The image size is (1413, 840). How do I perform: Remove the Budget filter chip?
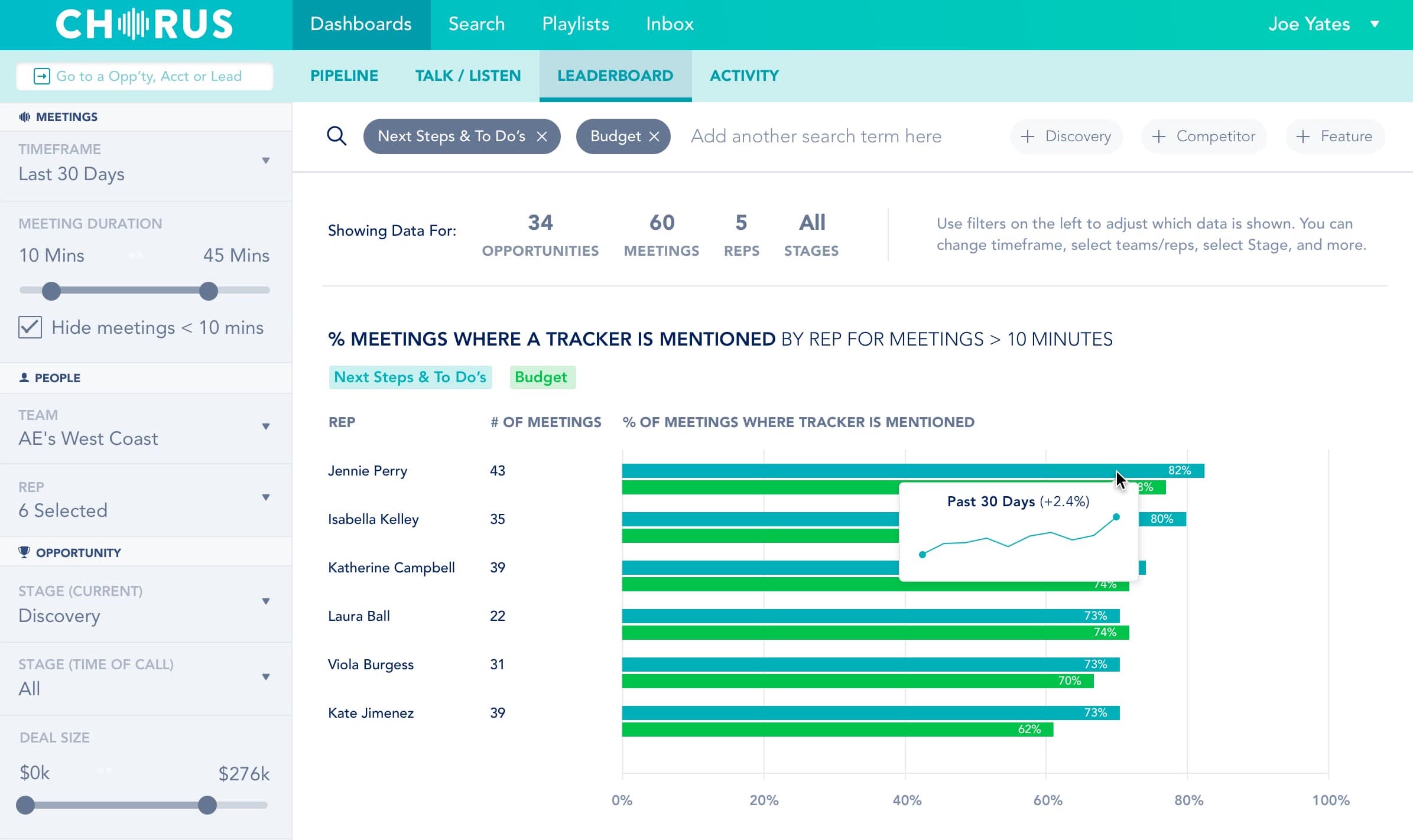pyautogui.click(x=654, y=136)
